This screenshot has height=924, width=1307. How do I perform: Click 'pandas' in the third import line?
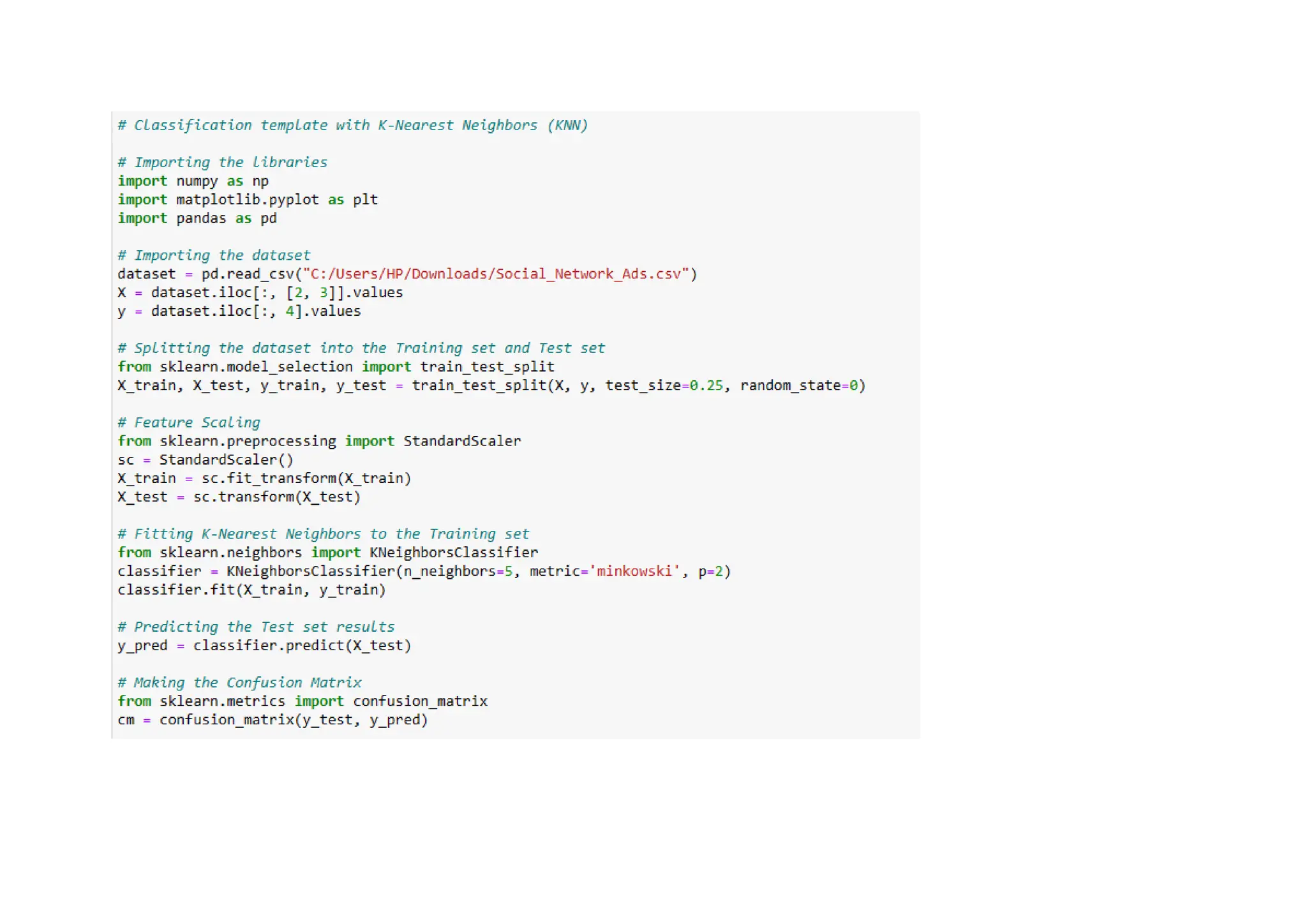(x=201, y=218)
